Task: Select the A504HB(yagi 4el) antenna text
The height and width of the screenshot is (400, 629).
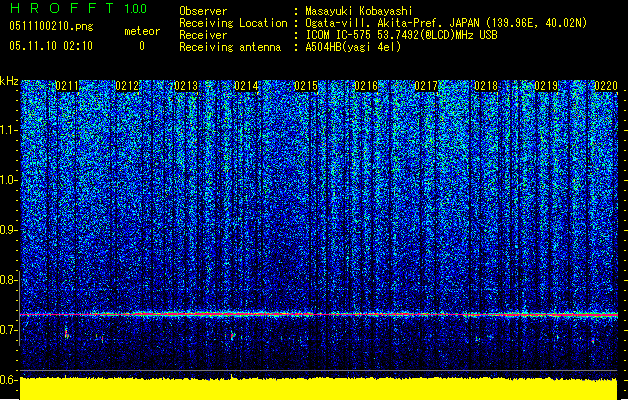Action: click(353, 47)
